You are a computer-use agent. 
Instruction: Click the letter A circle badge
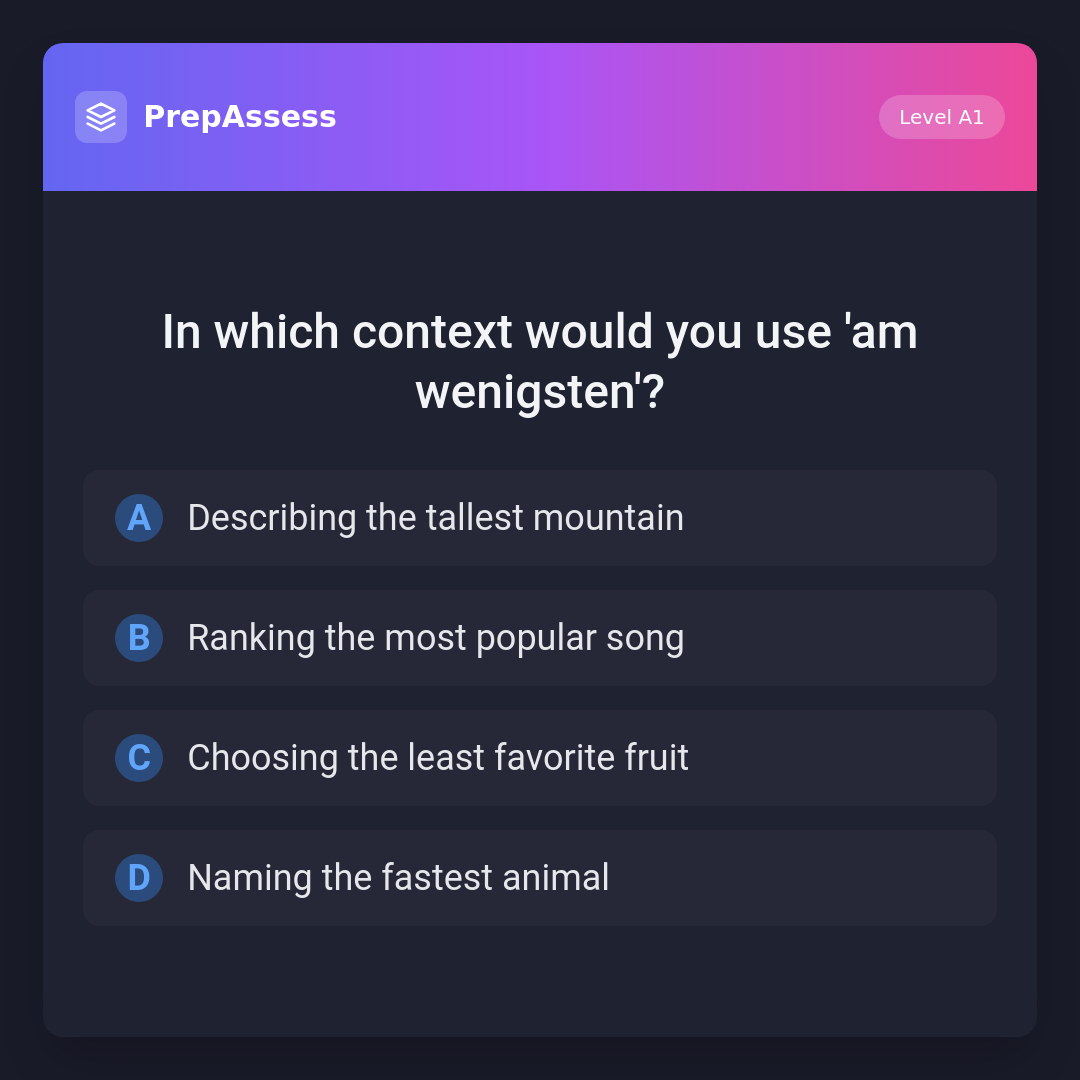click(139, 518)
